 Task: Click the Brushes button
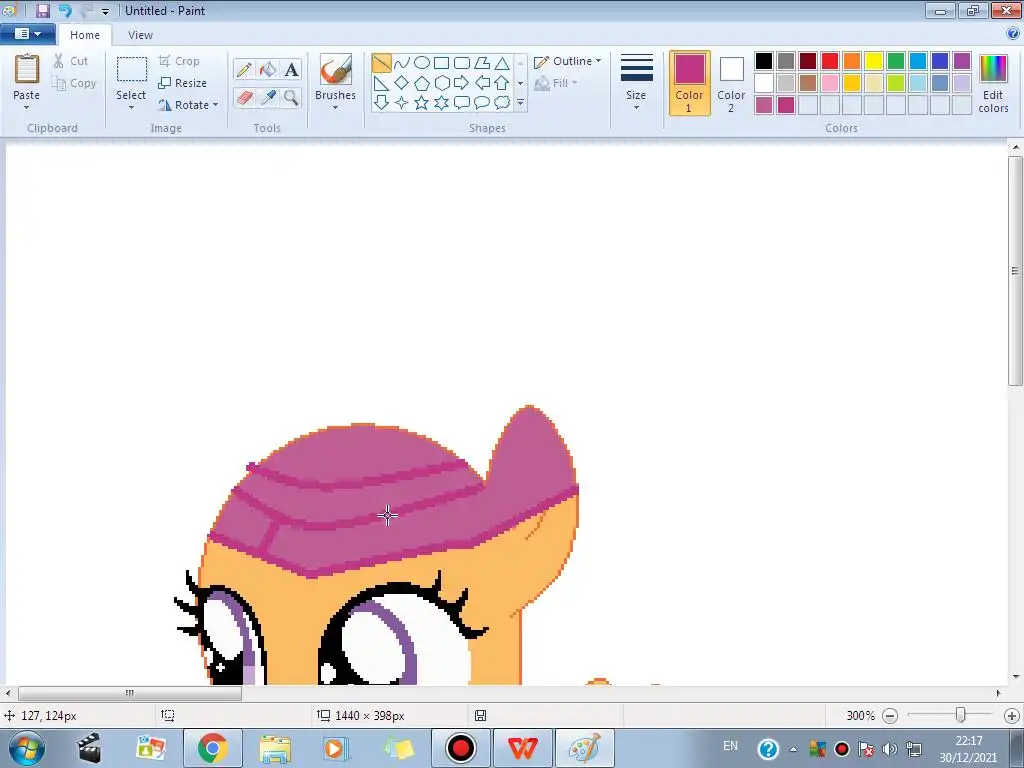(x=335, y=77)
